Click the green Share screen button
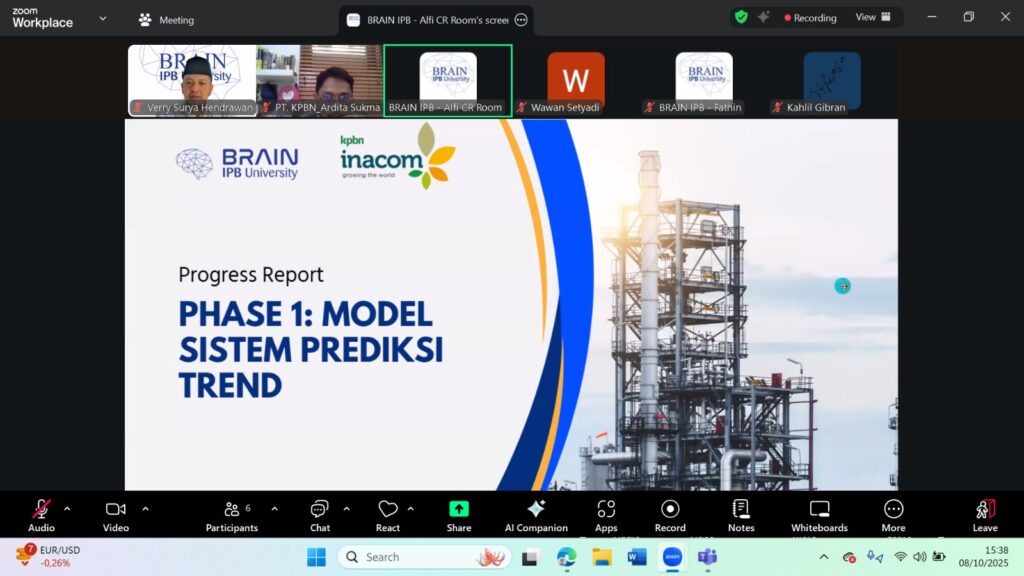This screenshot has height=576, width=1024. point(459,515)
